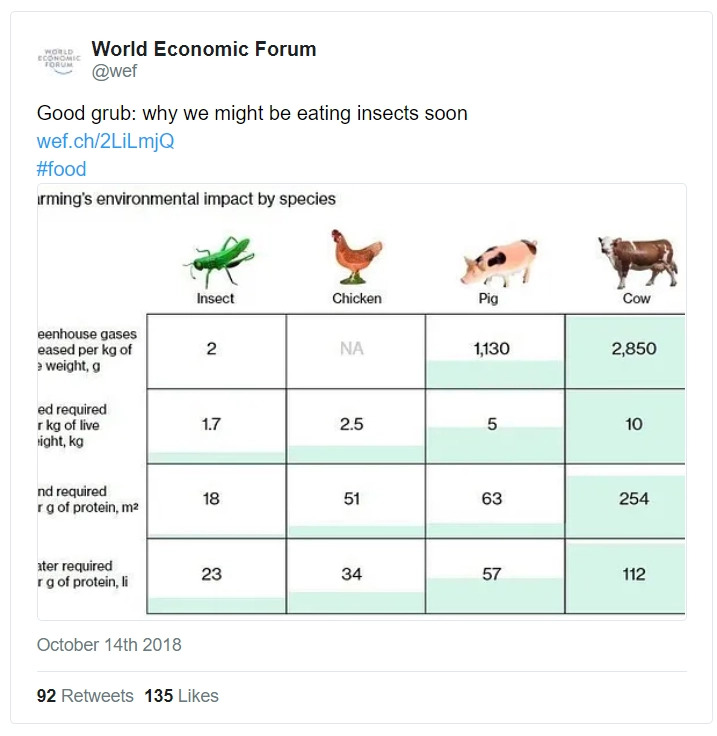
Task: Click the World Economic Forum logo avatar
Action: [58, 58]
